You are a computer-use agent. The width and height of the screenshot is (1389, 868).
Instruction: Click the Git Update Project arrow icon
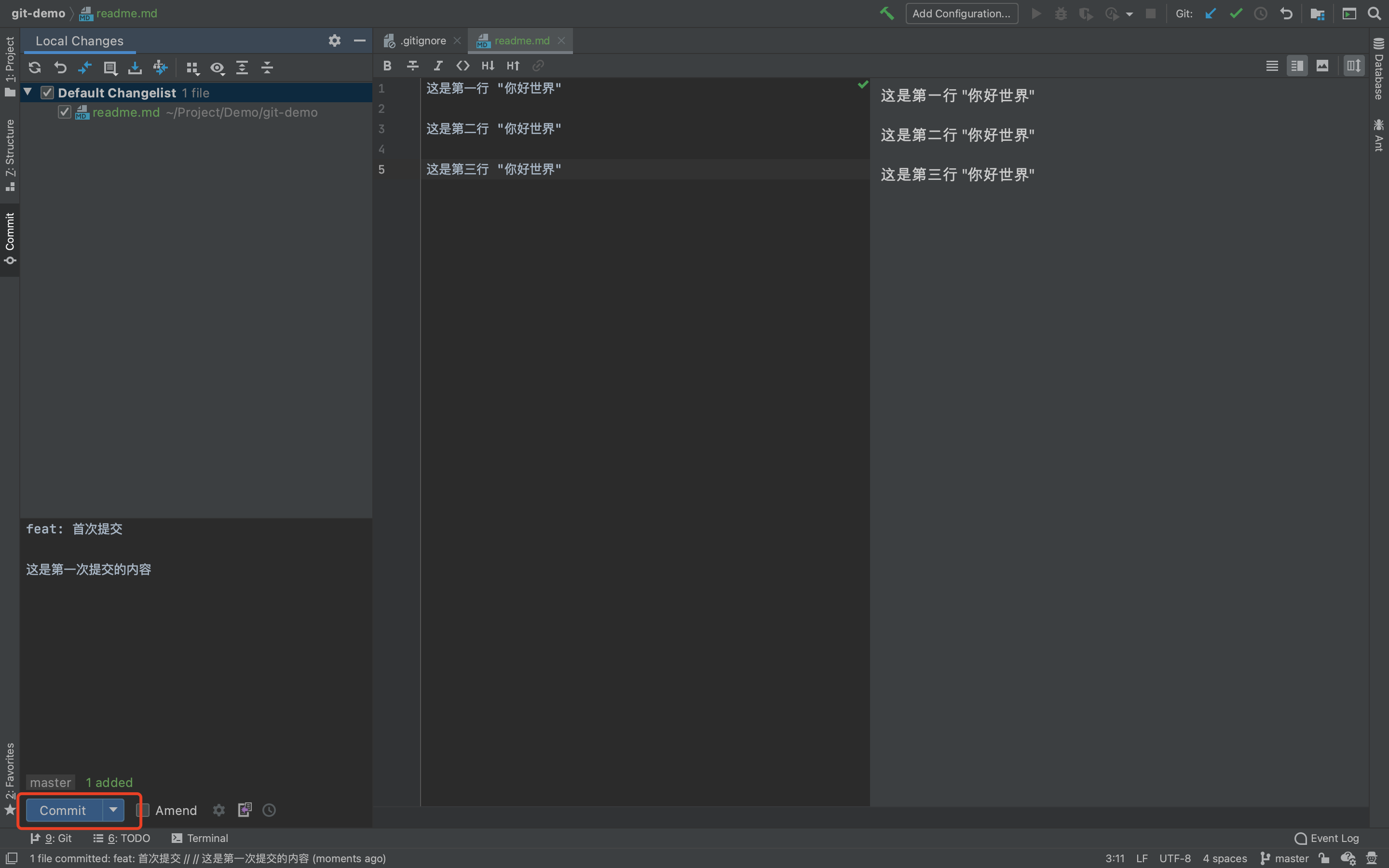[x=1211, y=13]
